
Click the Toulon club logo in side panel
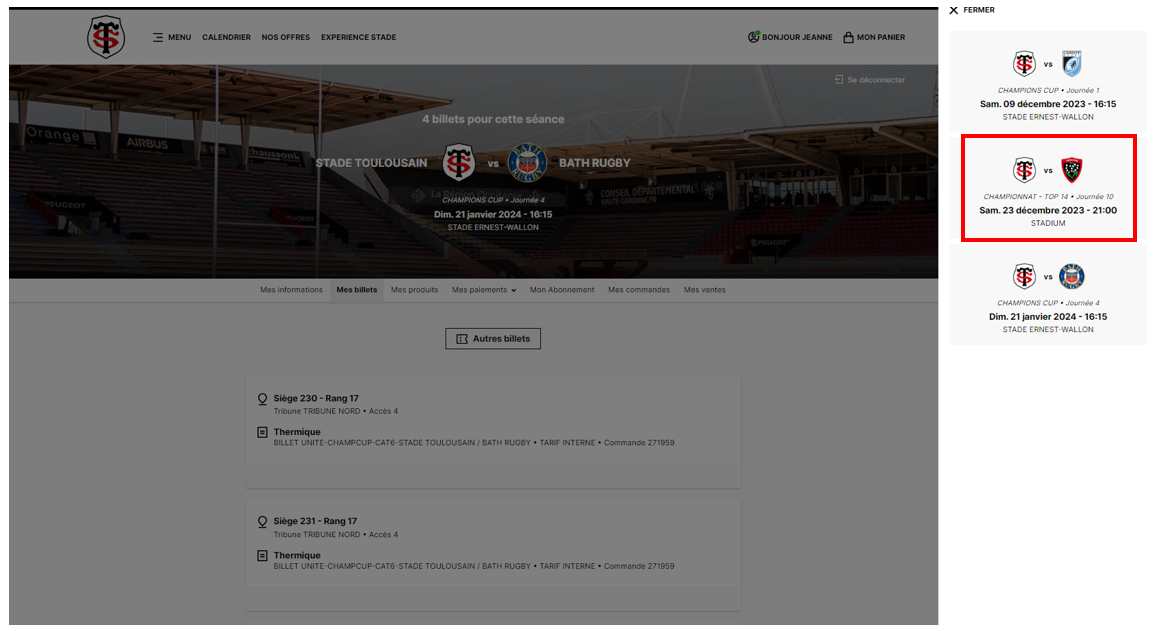pos(1072,170)
